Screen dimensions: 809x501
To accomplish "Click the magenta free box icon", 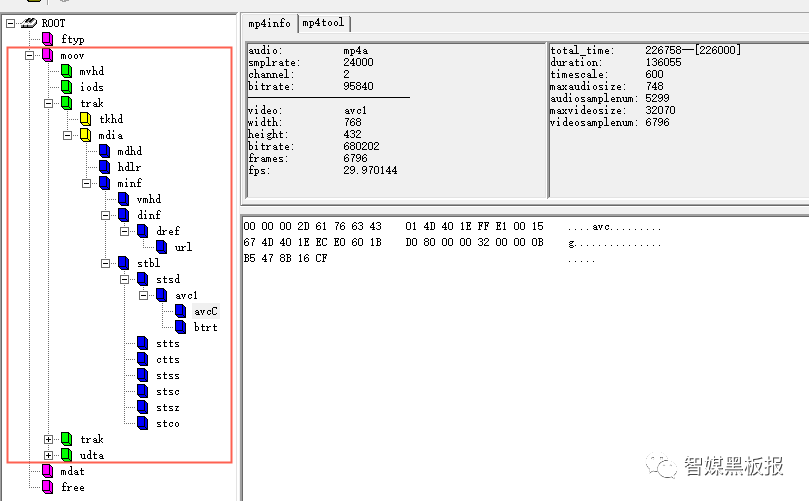I will tap(47, 487).
